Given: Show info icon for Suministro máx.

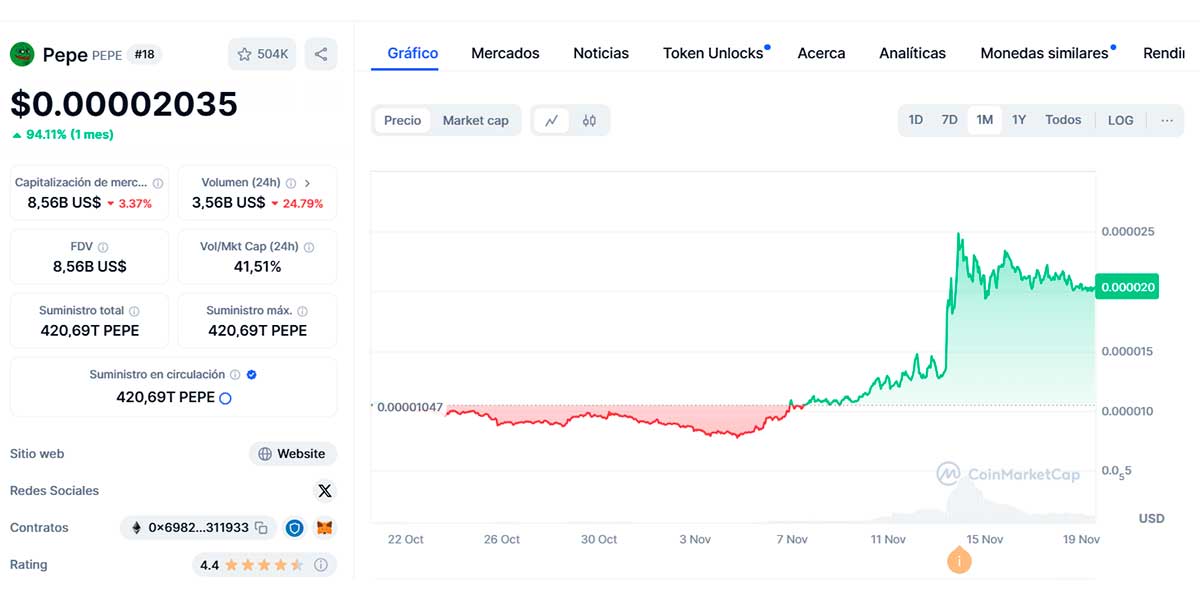Looking at the screenshot, I should pos(302,311).
